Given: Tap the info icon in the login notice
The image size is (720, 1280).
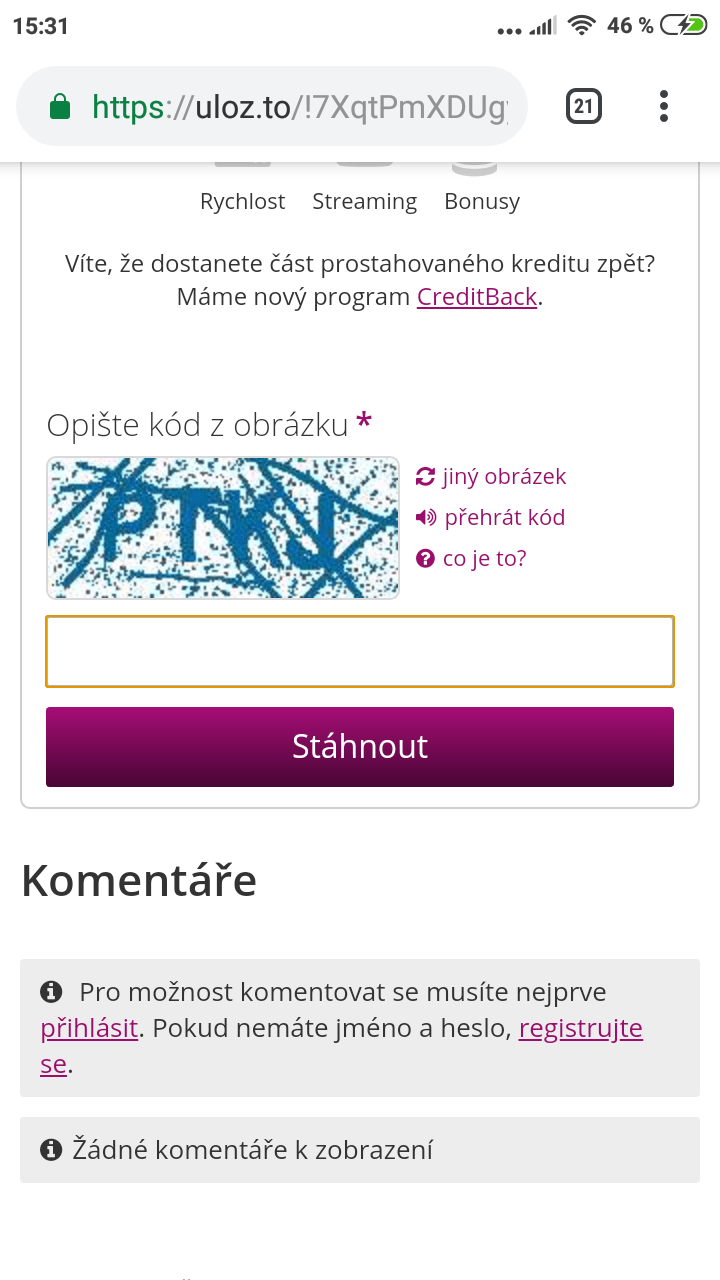Looking at the screenshot, I should (51, 992).
